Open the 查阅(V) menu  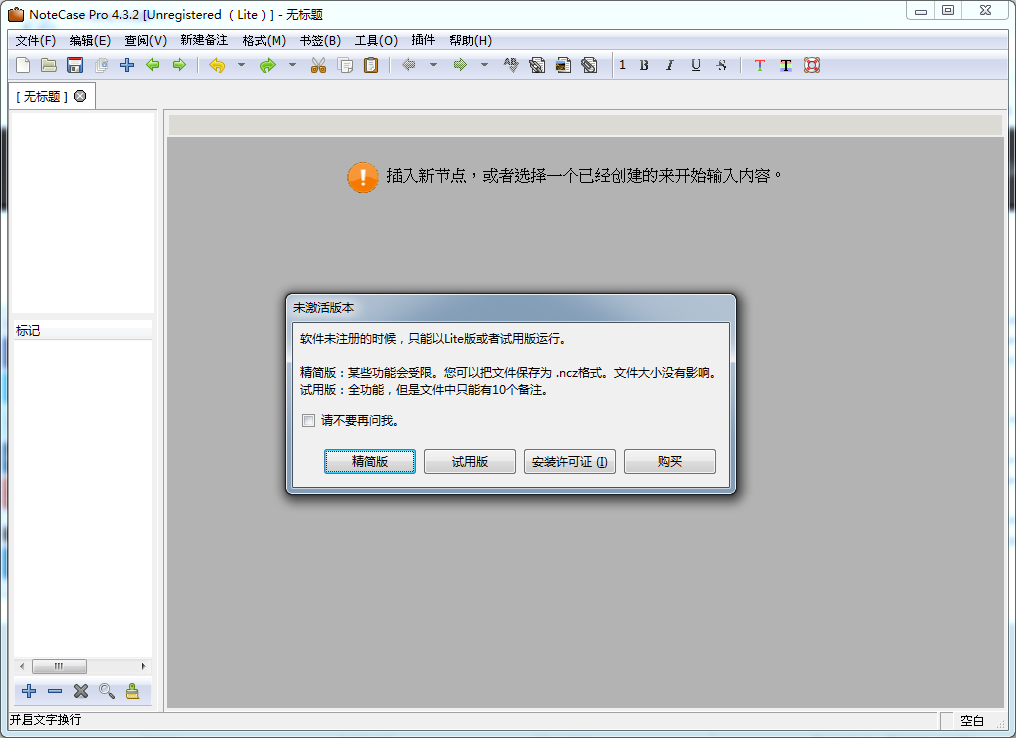pyautogui.click(x=146, y=41)
